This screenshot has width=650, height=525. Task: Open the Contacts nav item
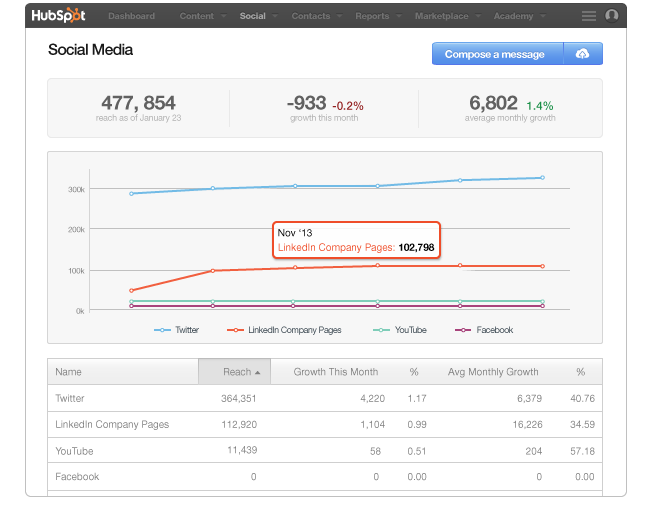click(x=311, y=16)
